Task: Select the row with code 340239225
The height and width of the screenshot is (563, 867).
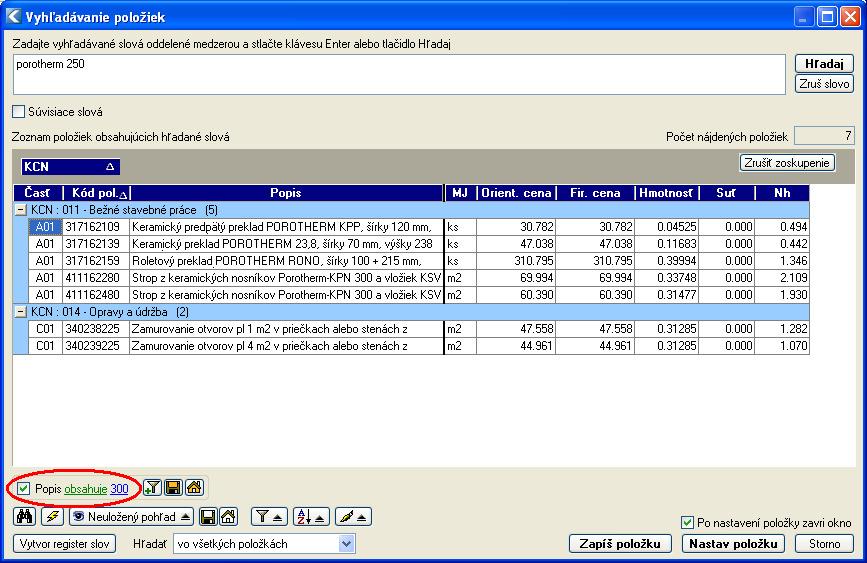Action: [x=419, y=346]
